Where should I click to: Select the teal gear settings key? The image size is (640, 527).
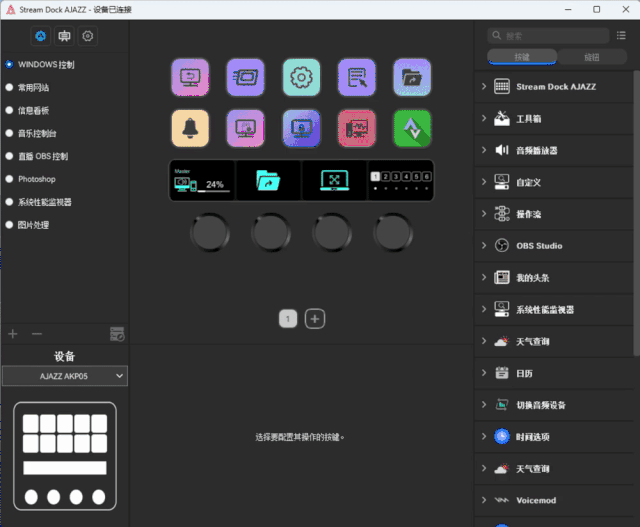(301, 78)
